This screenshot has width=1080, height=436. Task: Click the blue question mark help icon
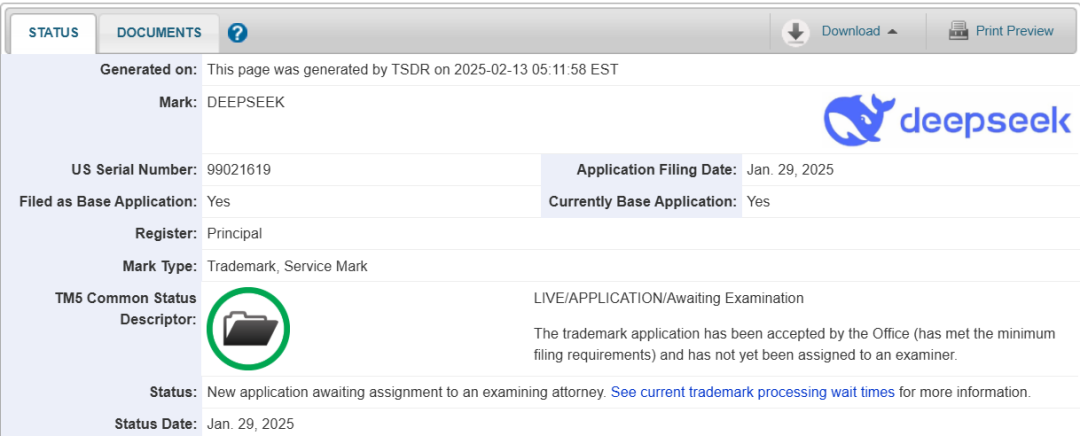point(237,32)
